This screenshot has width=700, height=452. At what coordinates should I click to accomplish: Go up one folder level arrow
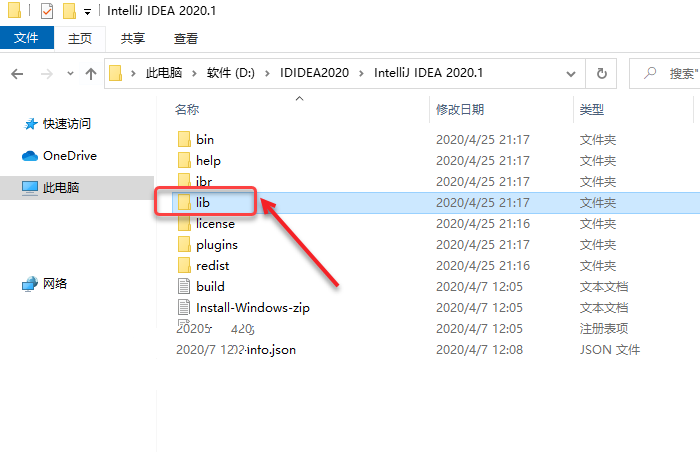point(91,74)
